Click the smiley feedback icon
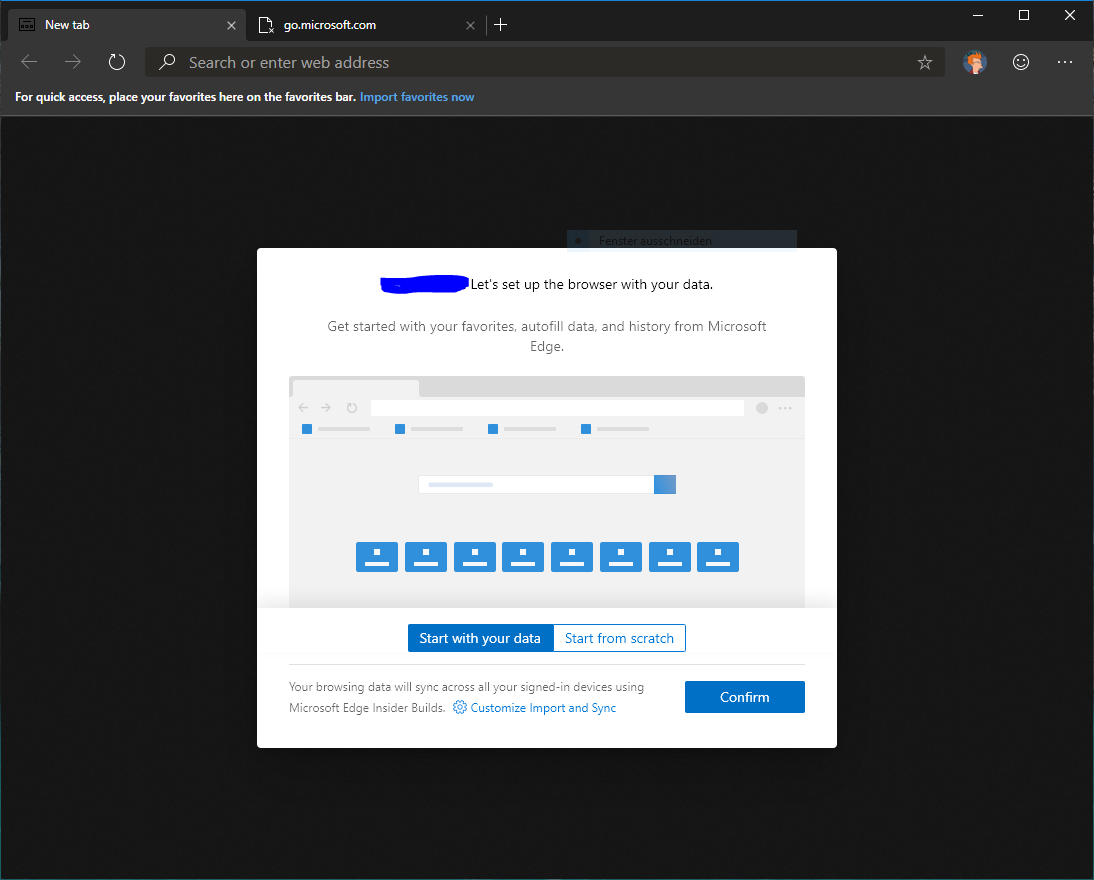 [1021, 62]
